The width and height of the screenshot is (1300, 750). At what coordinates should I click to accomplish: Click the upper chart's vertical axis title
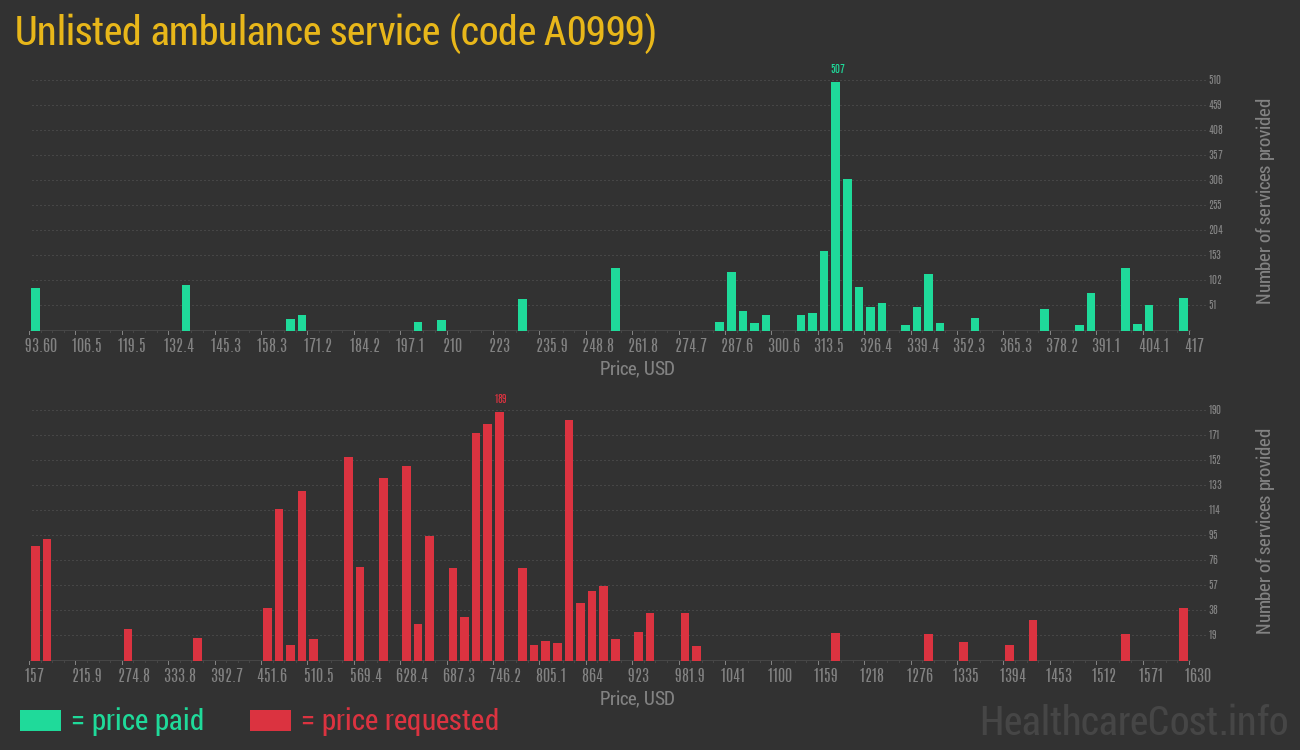coord(1264,201)
